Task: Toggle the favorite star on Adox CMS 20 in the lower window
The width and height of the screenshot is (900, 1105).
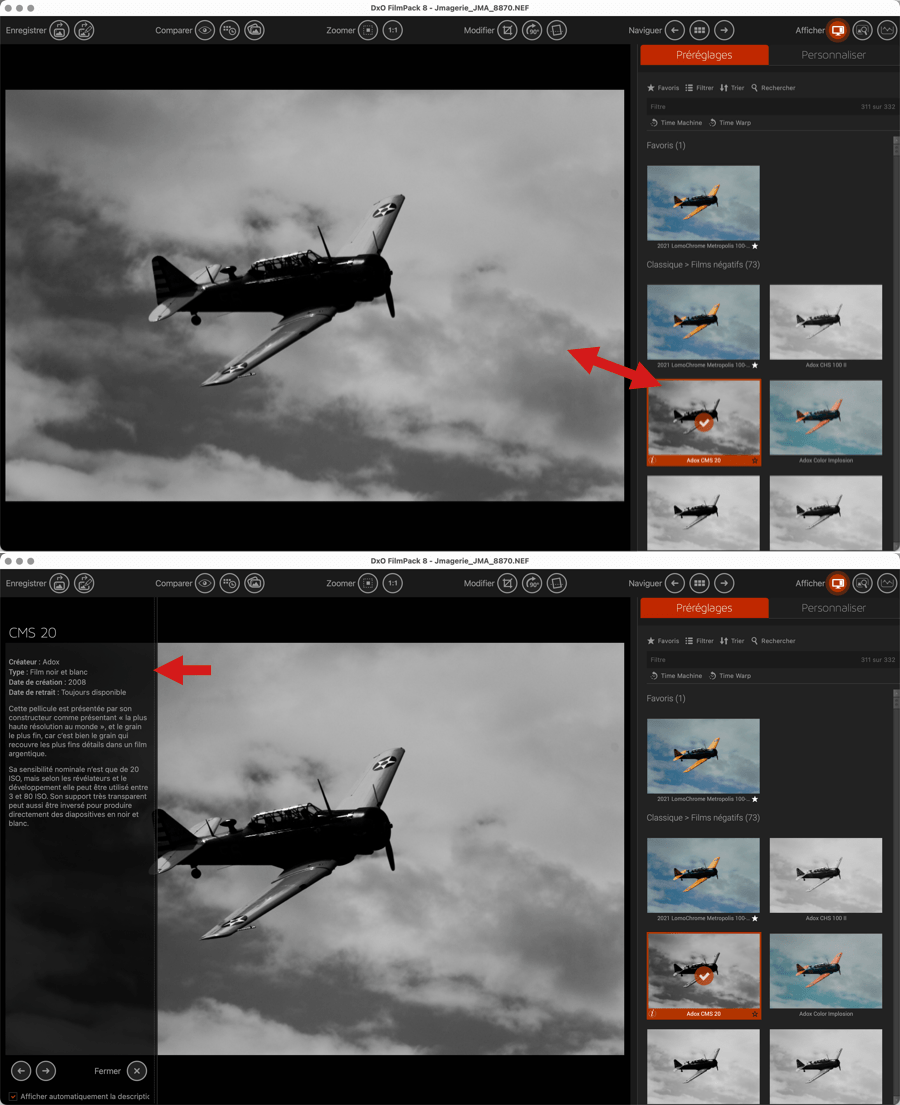Action: click(x=755, y=1014)
